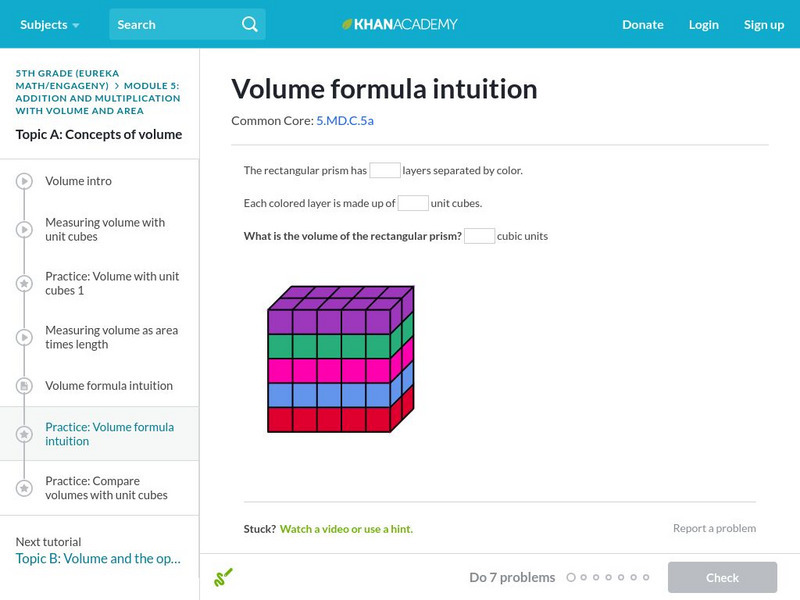This screenshot has height=600, width=800.
Task: Click the Khan Academy leaf logo
Action: tap(347, 24)
